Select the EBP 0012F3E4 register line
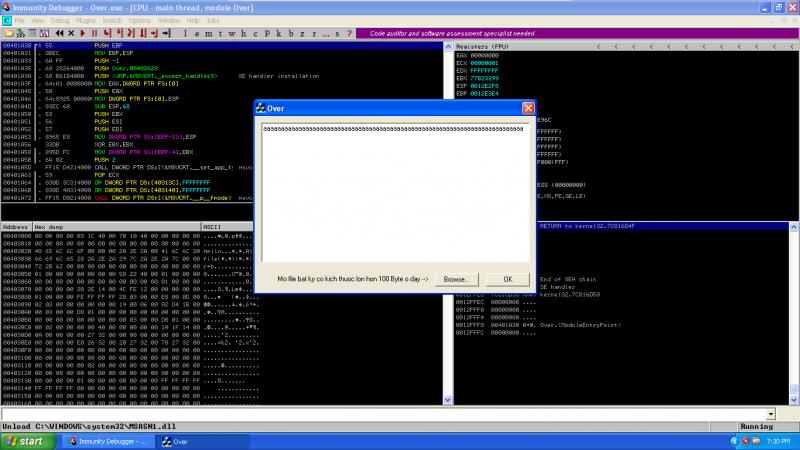Screen dimensions: 800x450 478,94
